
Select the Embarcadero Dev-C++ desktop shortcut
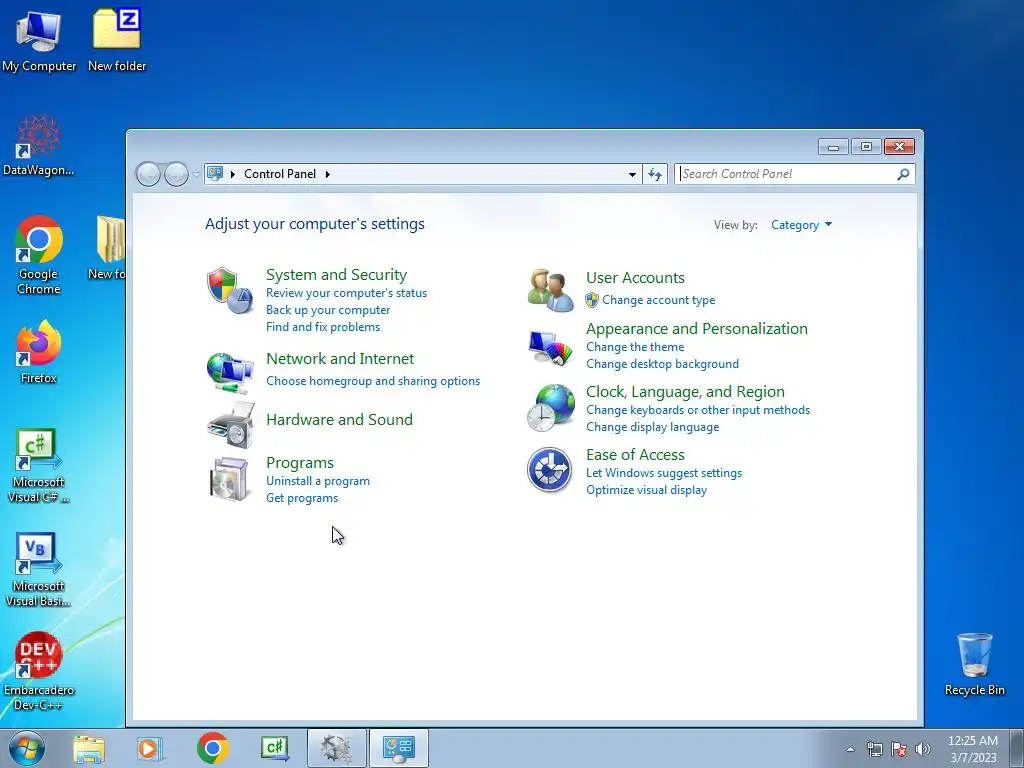click(x=39, y=671)
